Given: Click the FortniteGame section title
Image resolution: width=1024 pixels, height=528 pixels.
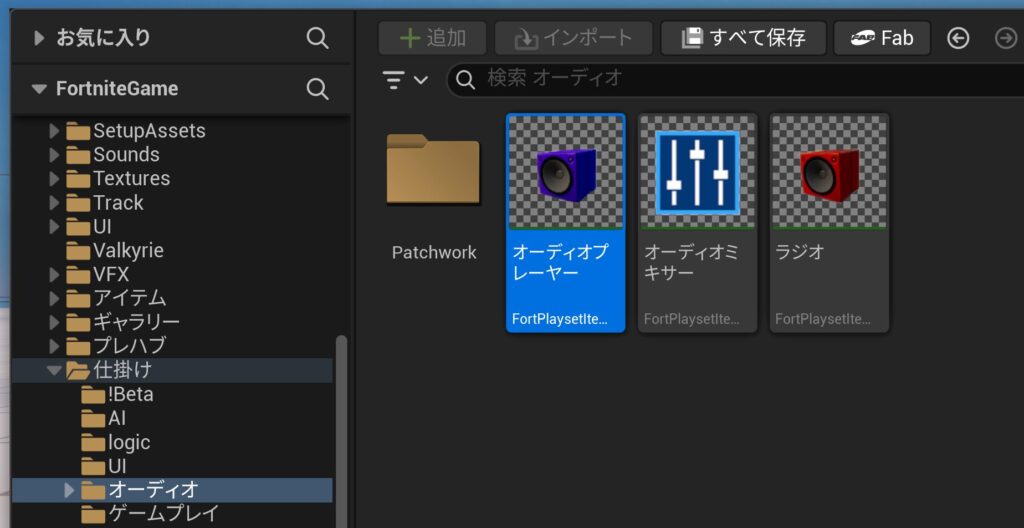Looking at the screenshot, I should click(117, 89).
